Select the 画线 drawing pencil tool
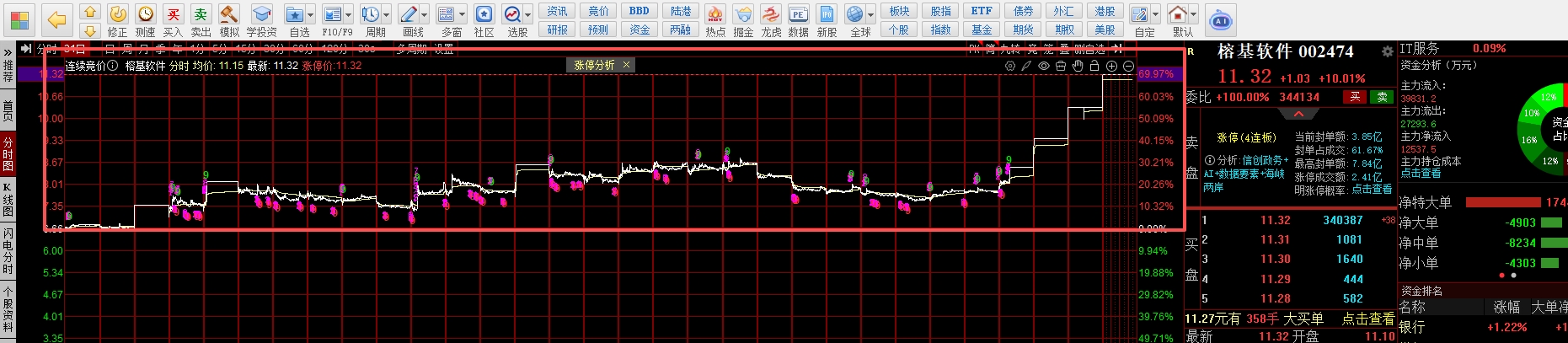The height and width of the screenshot is (343, 1568). (x=409, y=14)
